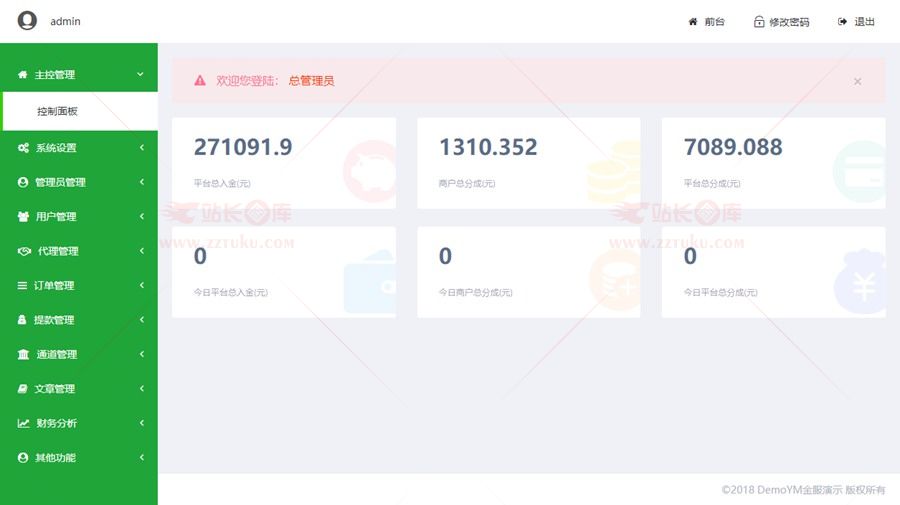
Task: Click the warning triangle alert icon
Action: pyautogui.click(x=200, y=81)
